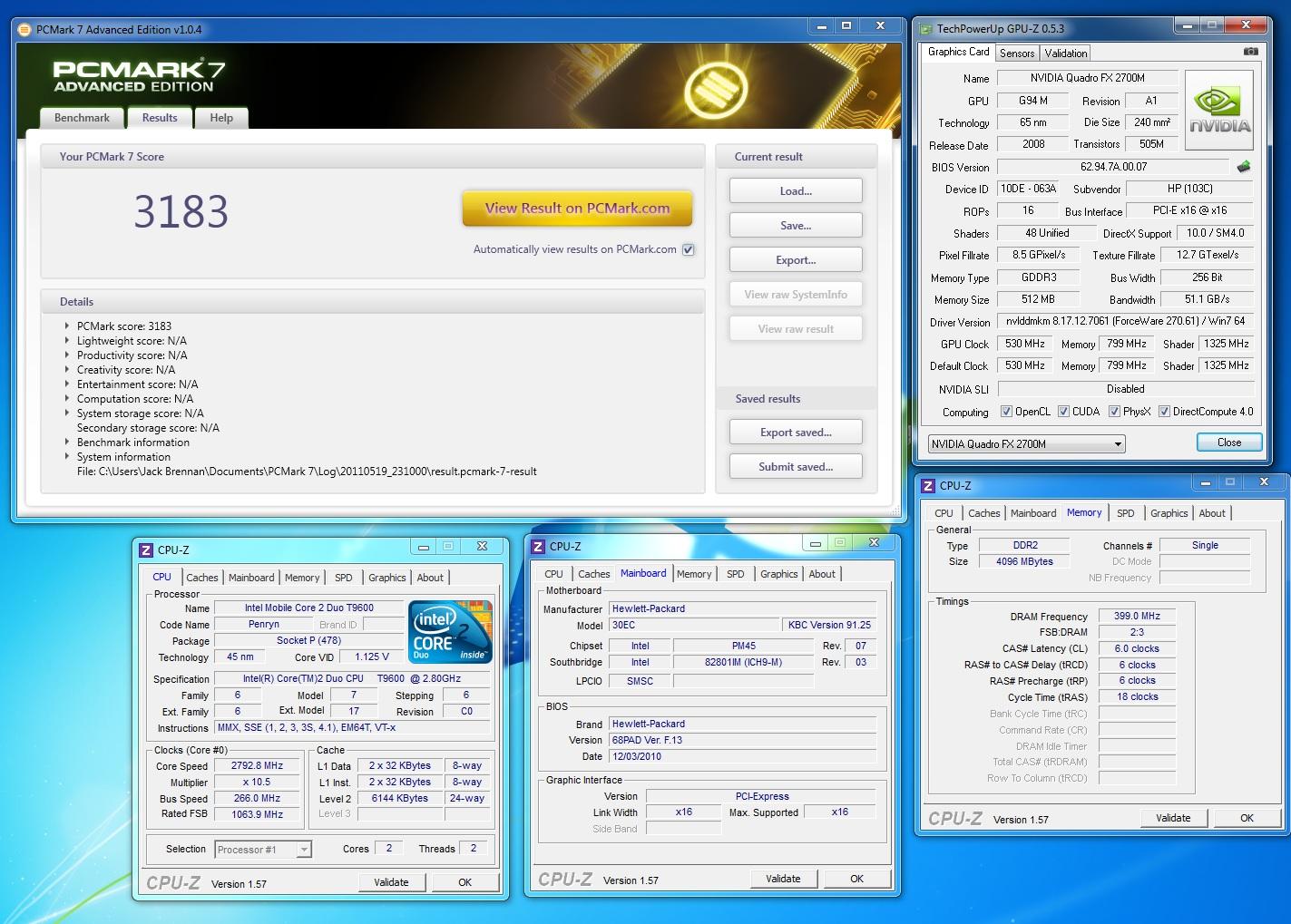Click the CPU-Z CPU window title icon
The width and height of the screenshot is (1291, 924).
(146, 550)
